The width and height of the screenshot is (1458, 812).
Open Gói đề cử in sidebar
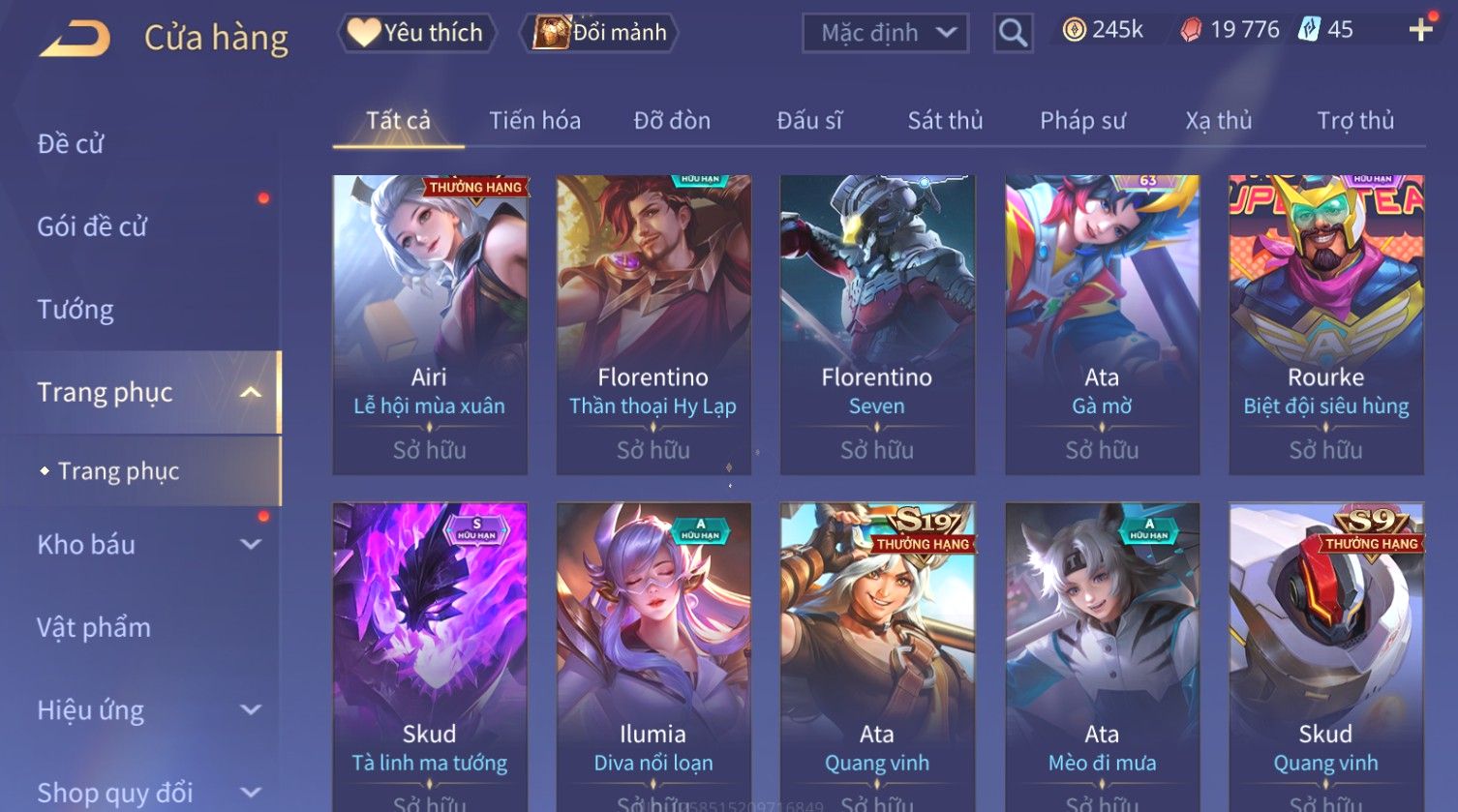pyautogui.click(x=92, y=226)
